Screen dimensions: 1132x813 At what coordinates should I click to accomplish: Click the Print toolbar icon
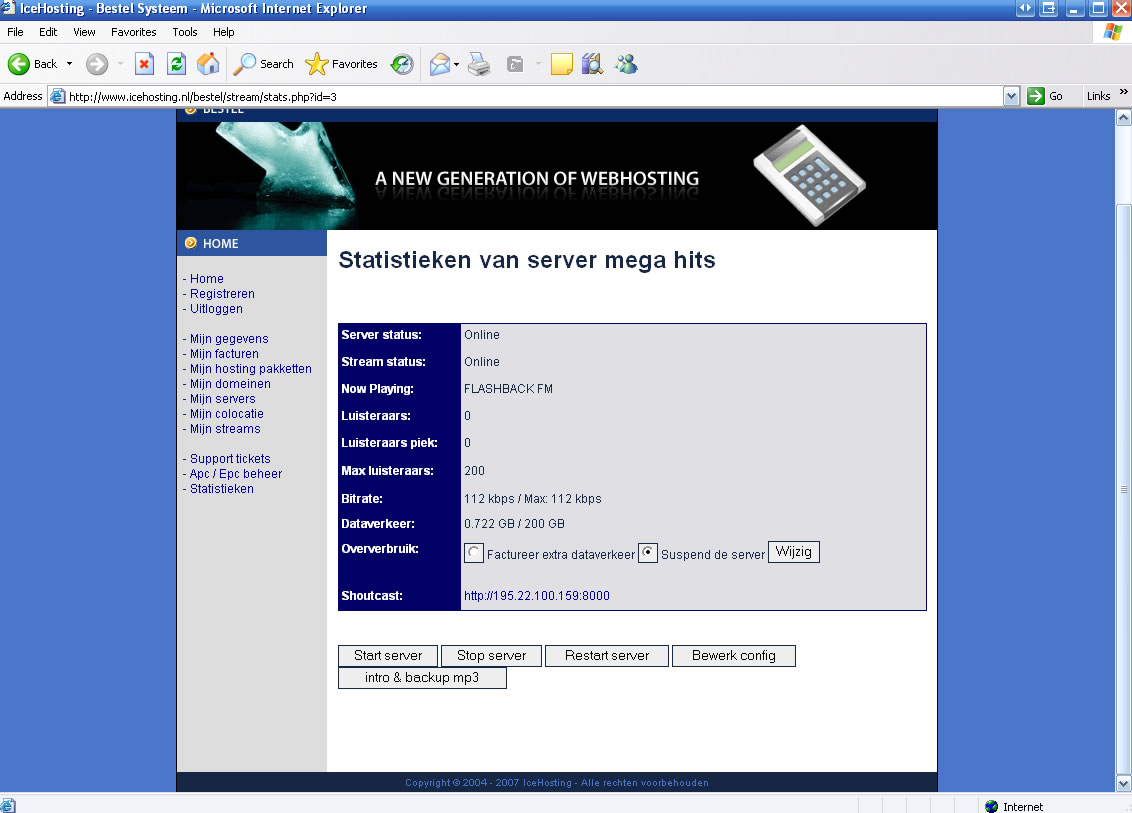point(480,64)
